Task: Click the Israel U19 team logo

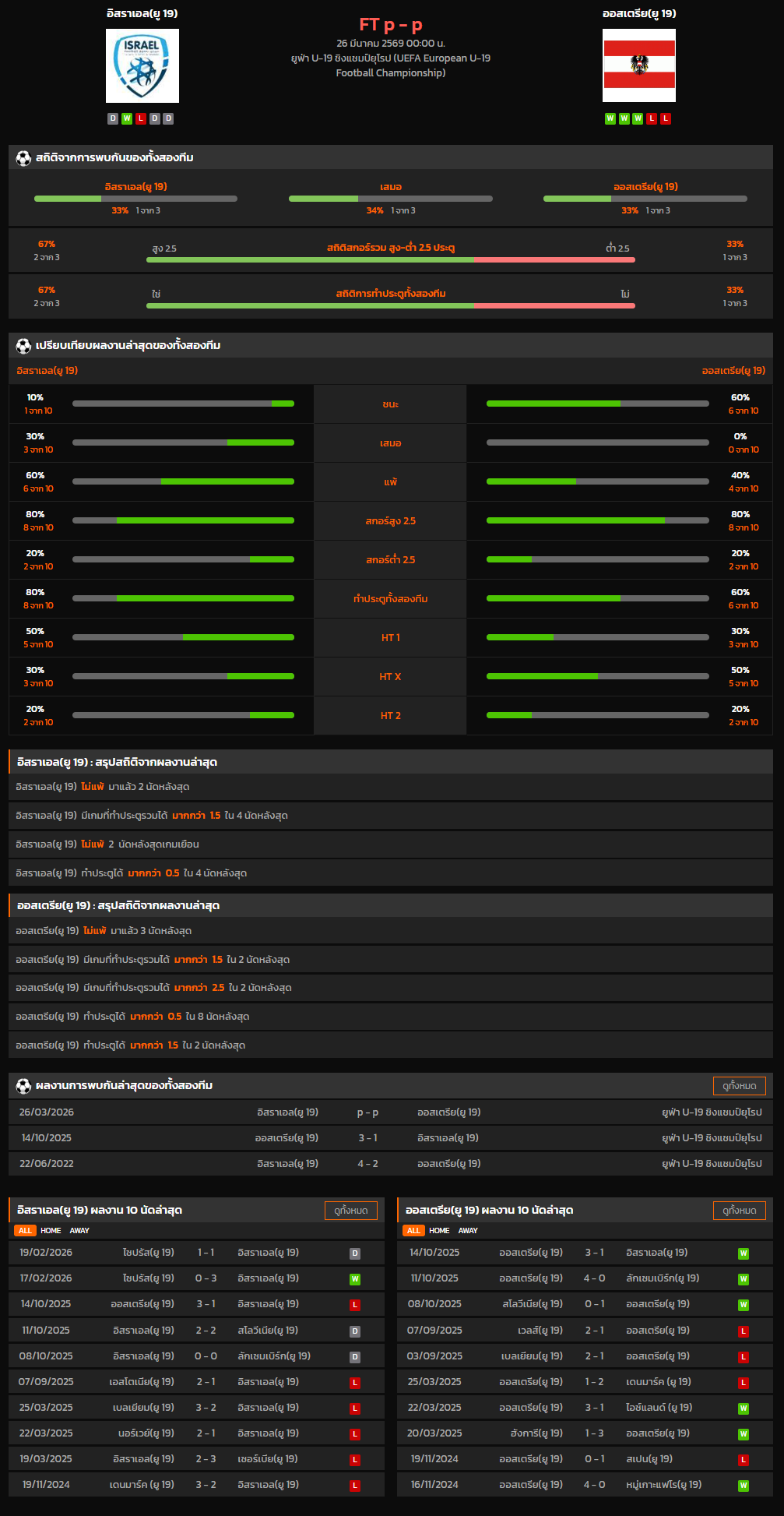Action: (x=142, y=66)
